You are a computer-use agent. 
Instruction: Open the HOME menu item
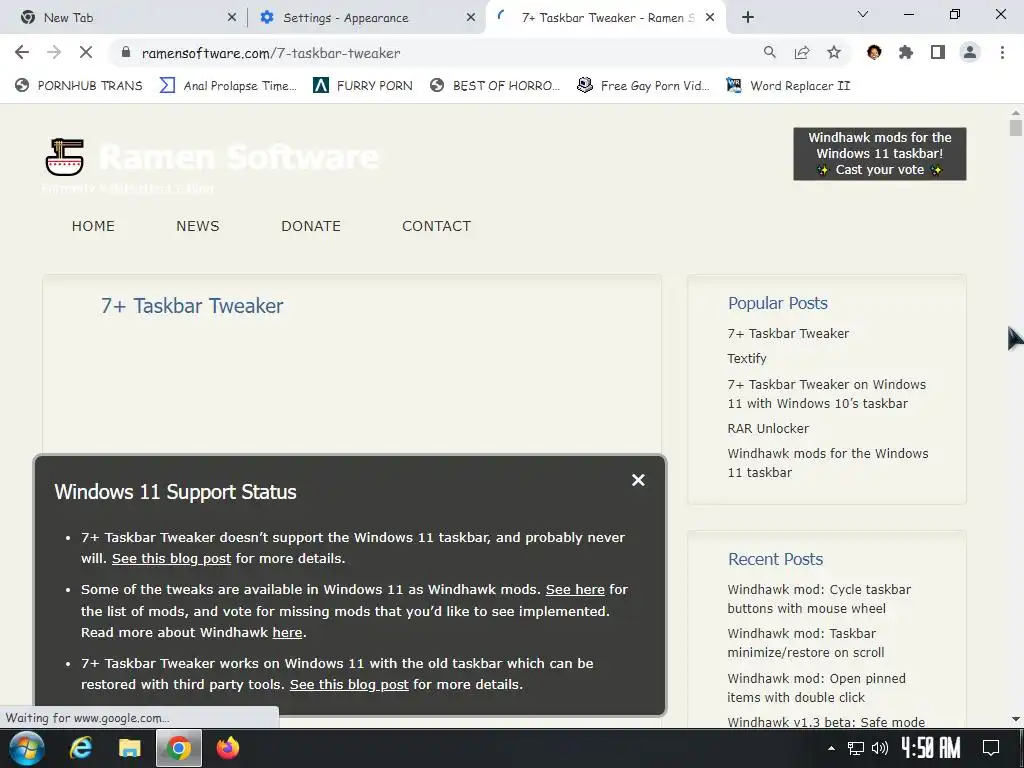(93, 226)
